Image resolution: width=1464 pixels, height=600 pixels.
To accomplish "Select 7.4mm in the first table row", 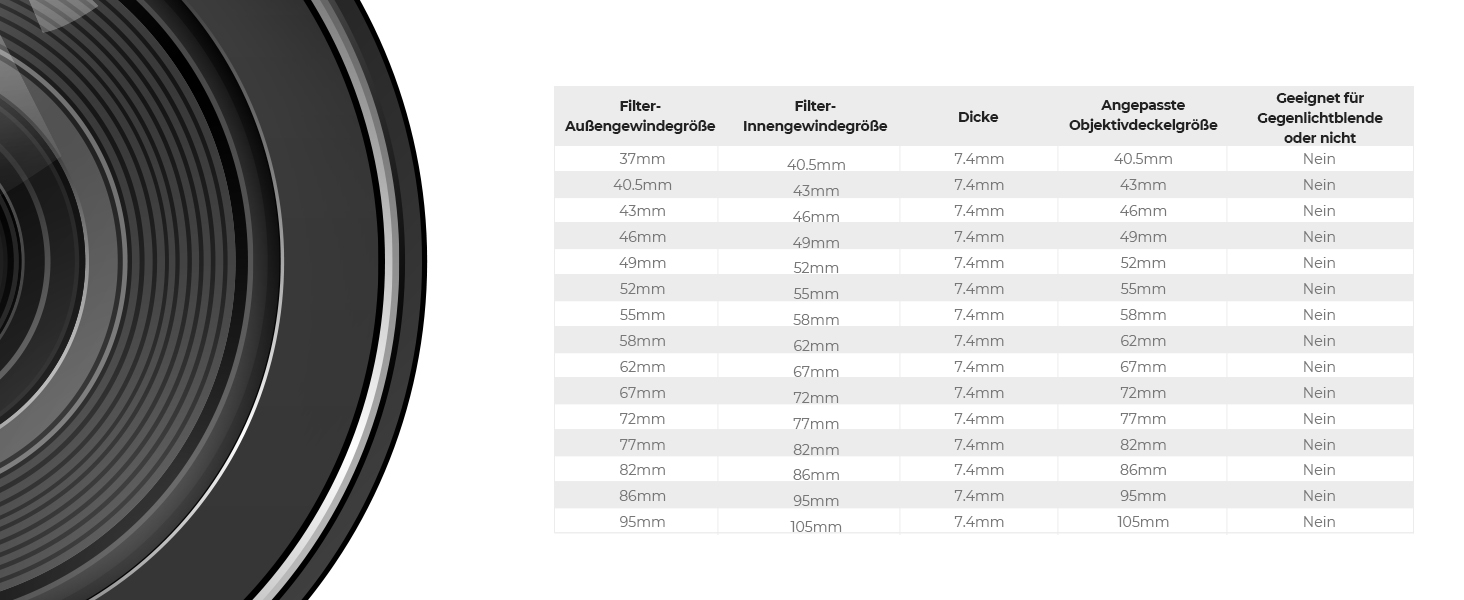I will [x=979, y=159].
